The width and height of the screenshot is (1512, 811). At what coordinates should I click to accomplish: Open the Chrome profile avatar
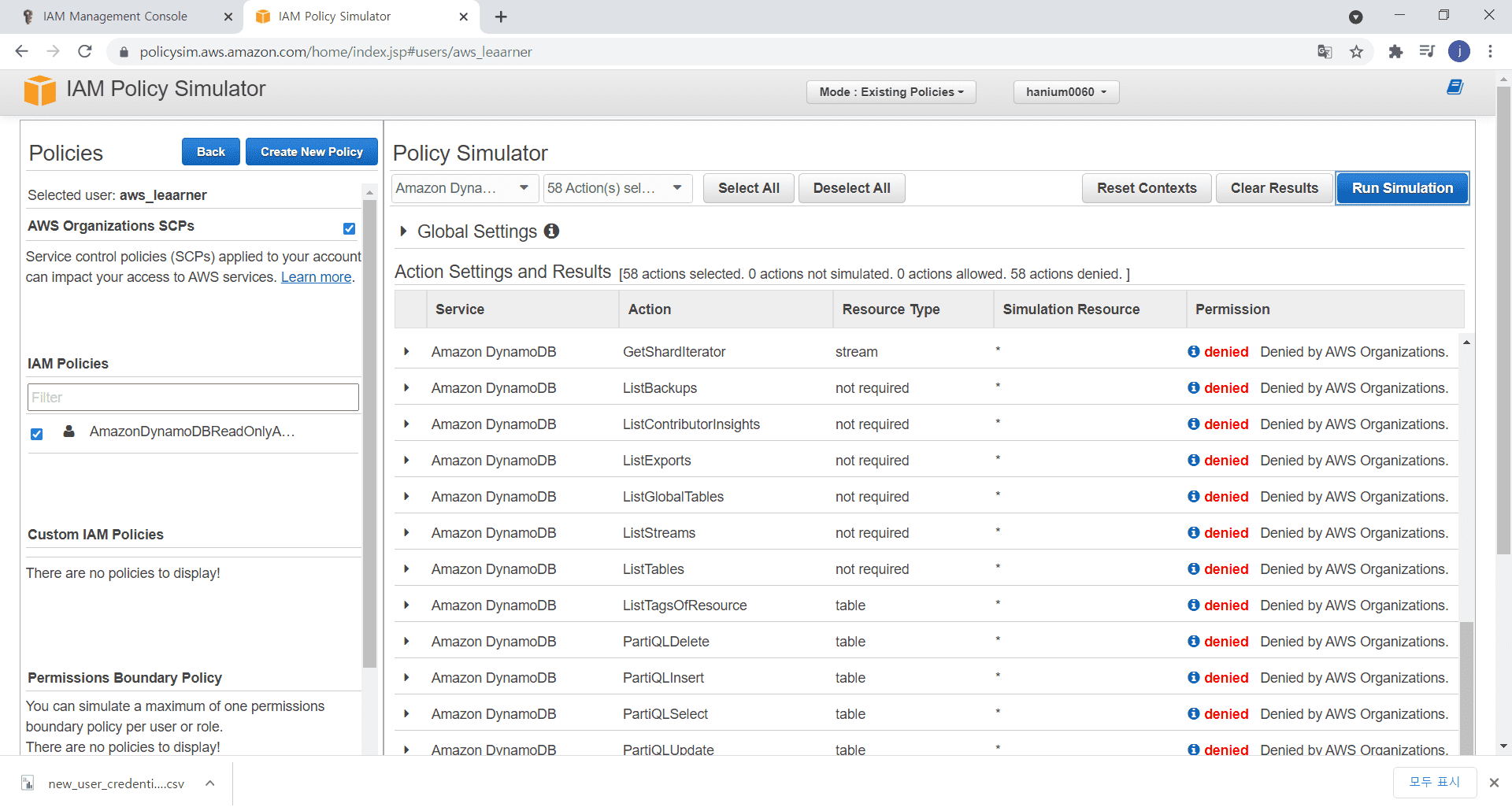[1459, 52]
